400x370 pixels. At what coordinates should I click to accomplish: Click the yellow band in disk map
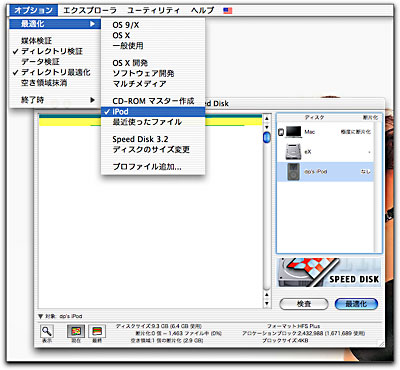point(151,122)
